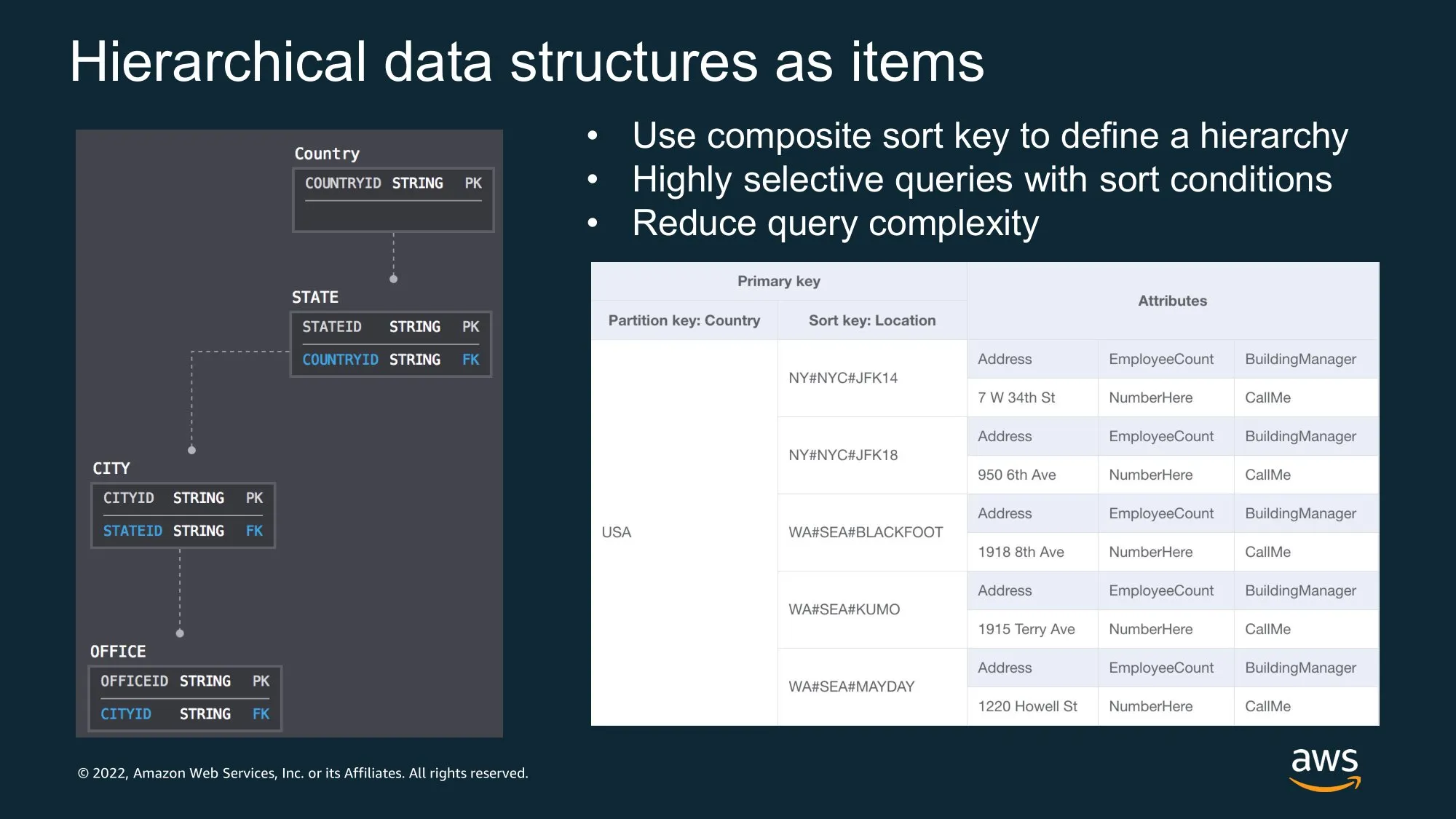The height and width of the screenshot is (819, 1456).
Task: Click the AWS logo
Action: tap(1324, 769)
